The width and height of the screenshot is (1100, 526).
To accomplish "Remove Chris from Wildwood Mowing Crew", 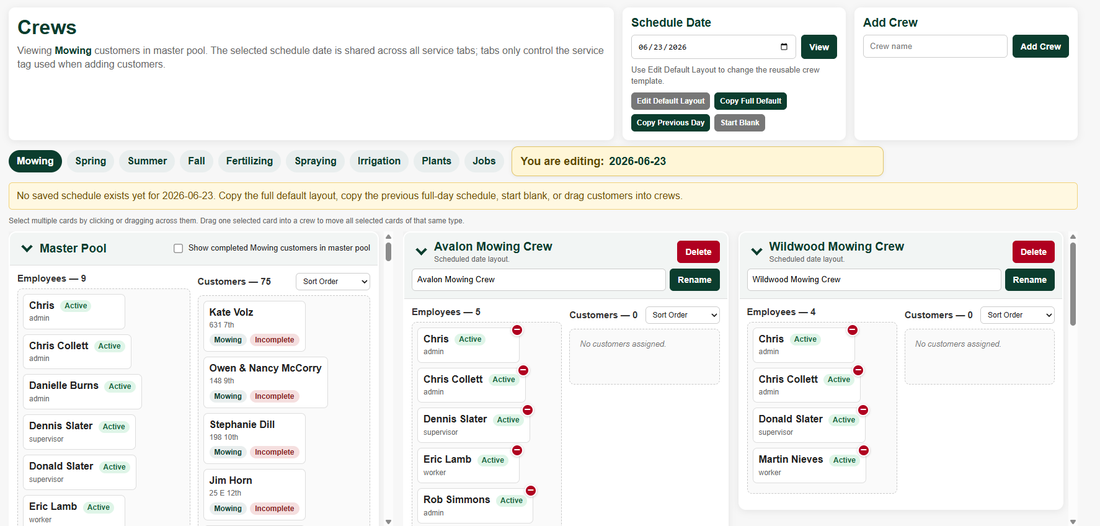I will (x=852, y=330).
